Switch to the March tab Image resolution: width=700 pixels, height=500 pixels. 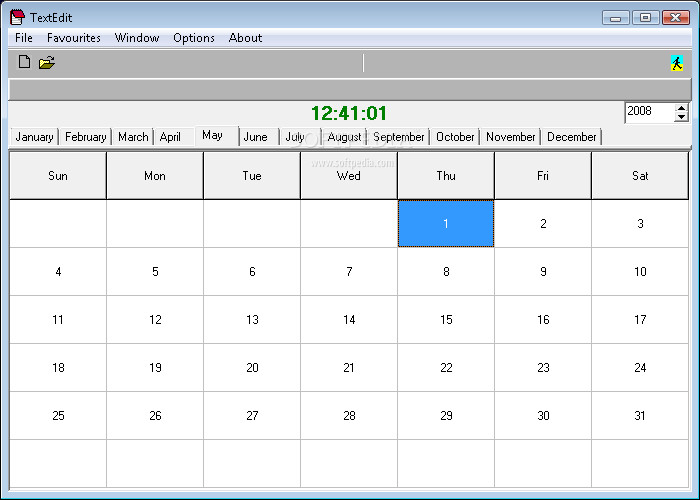(x=133, y=137)
